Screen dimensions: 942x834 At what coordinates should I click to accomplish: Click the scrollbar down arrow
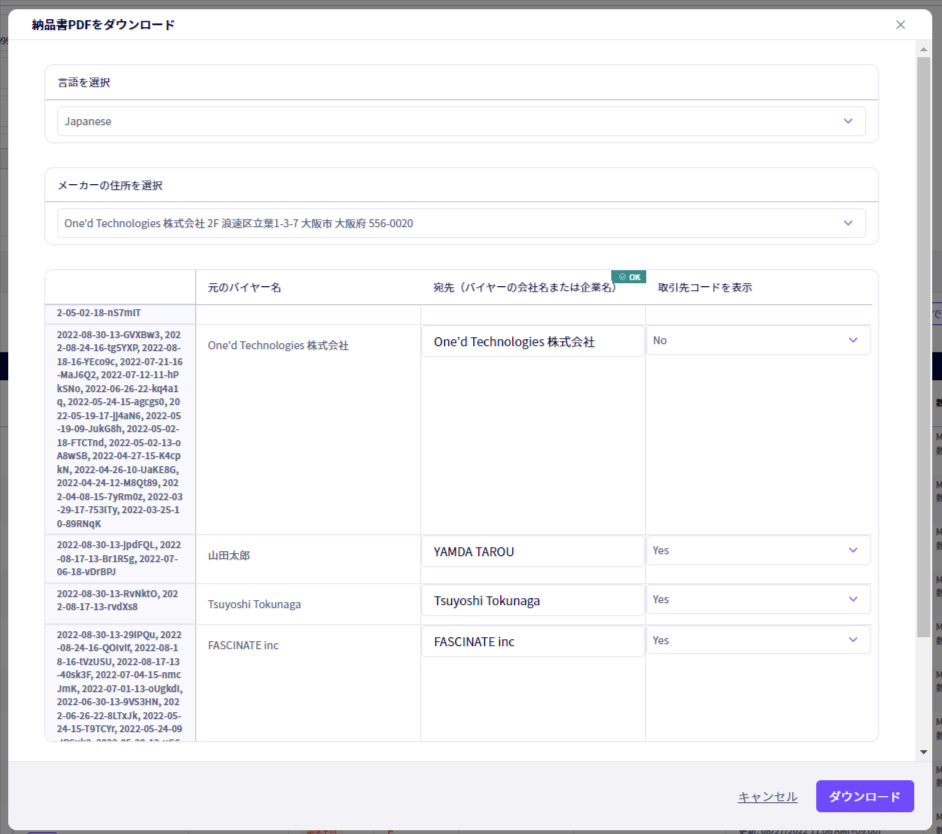click(x=923, y=752)
